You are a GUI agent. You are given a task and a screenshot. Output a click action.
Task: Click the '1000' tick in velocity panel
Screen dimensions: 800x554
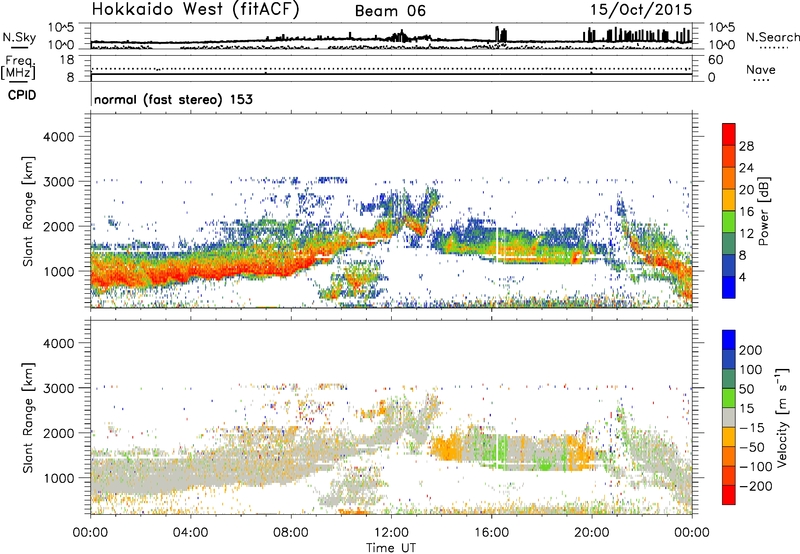(58, 478)
